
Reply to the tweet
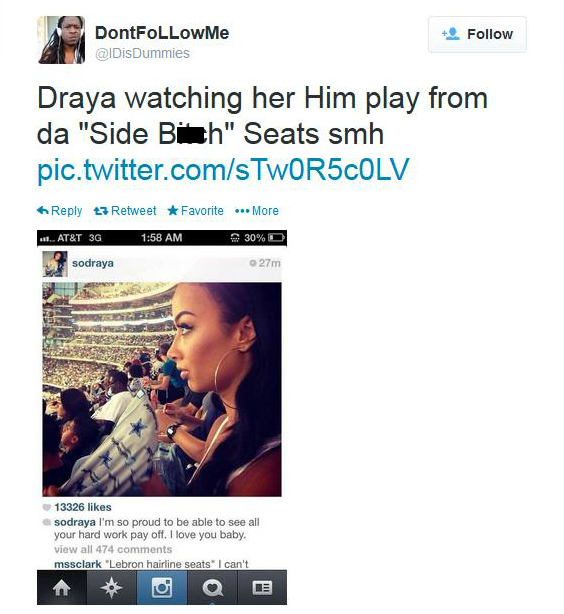point(60,211)
